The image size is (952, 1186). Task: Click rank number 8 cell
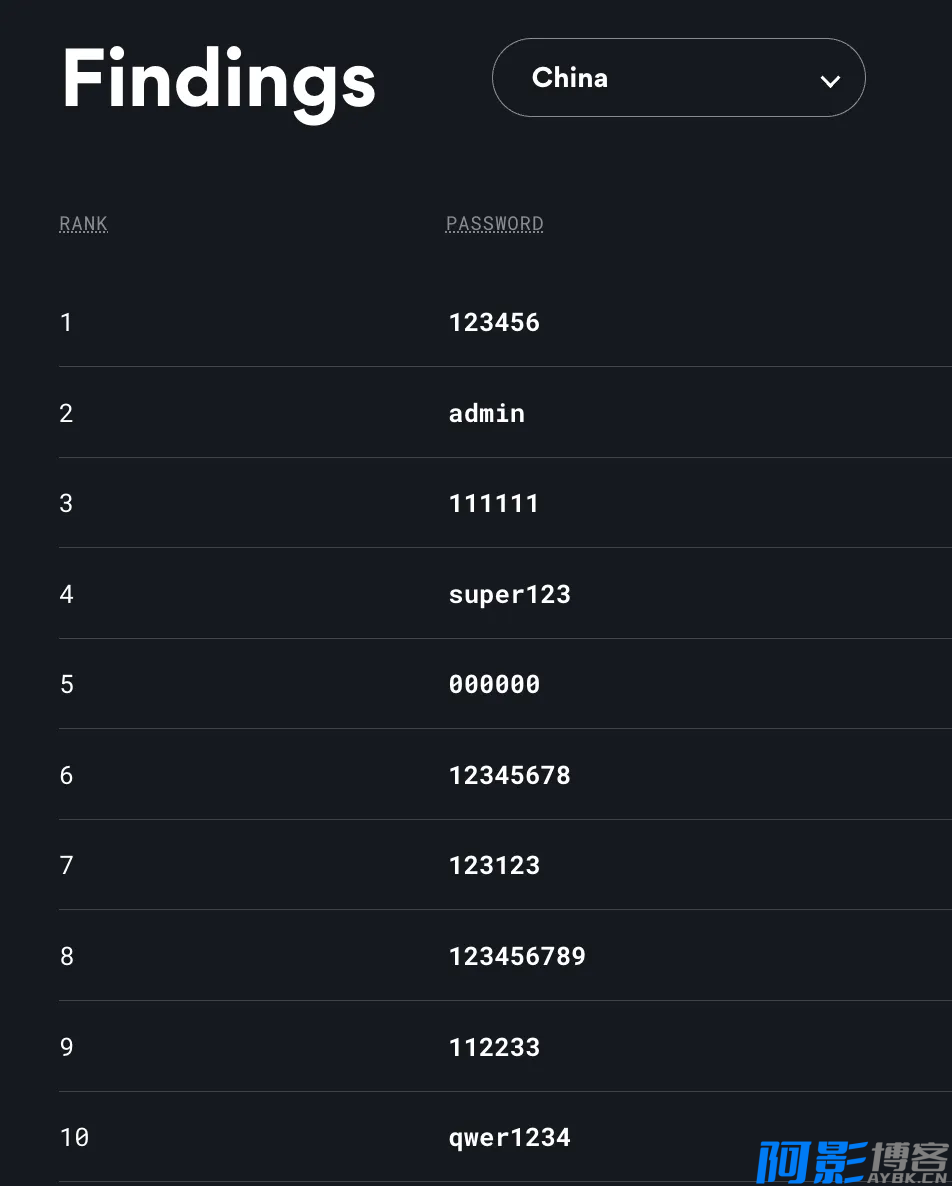pyautogui.click(x=67, y=956)
